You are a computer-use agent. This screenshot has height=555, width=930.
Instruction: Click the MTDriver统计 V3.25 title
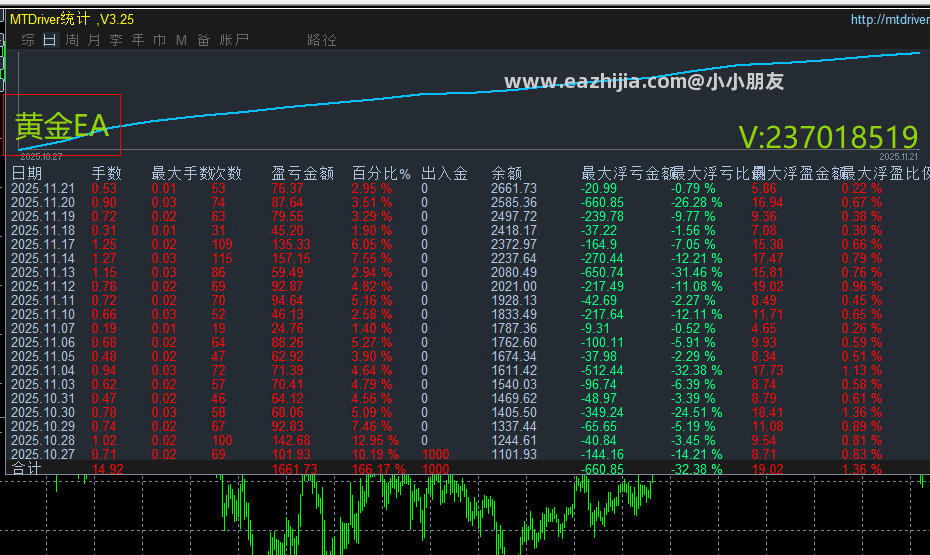click(x=72, y=19)
